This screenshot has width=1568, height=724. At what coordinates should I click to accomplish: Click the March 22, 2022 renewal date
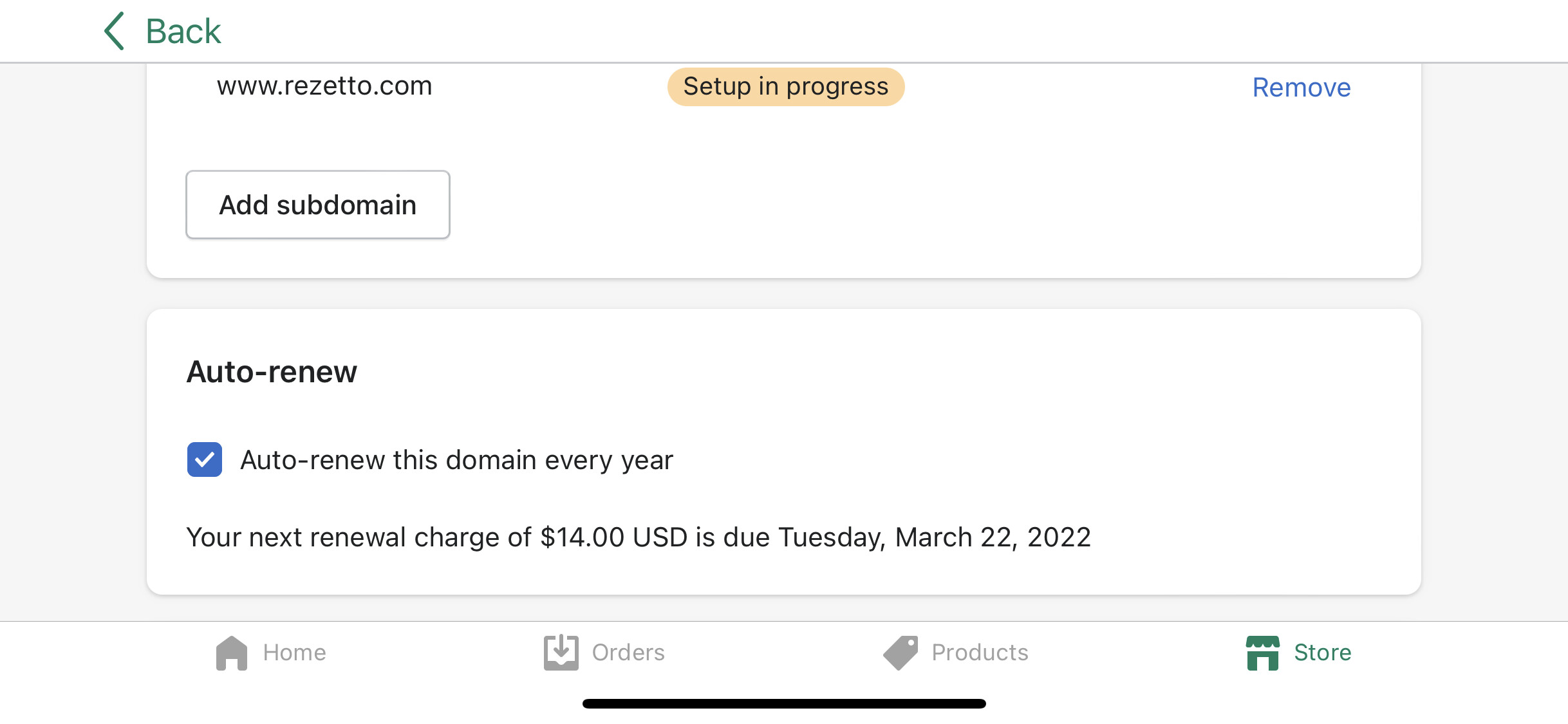993,537
